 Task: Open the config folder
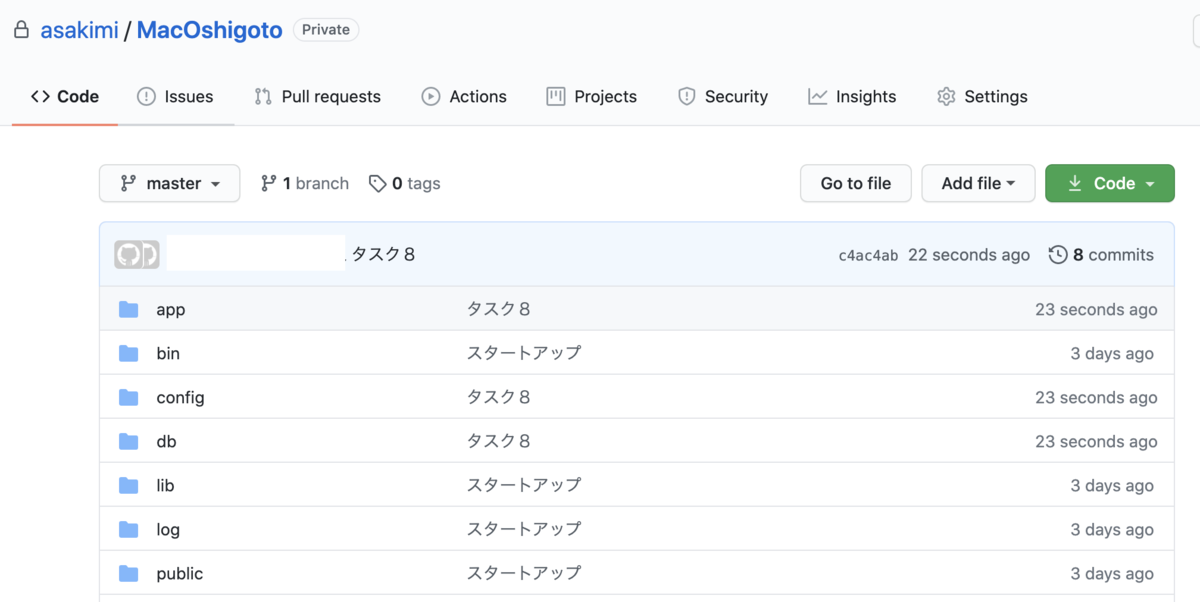(180, 397)
